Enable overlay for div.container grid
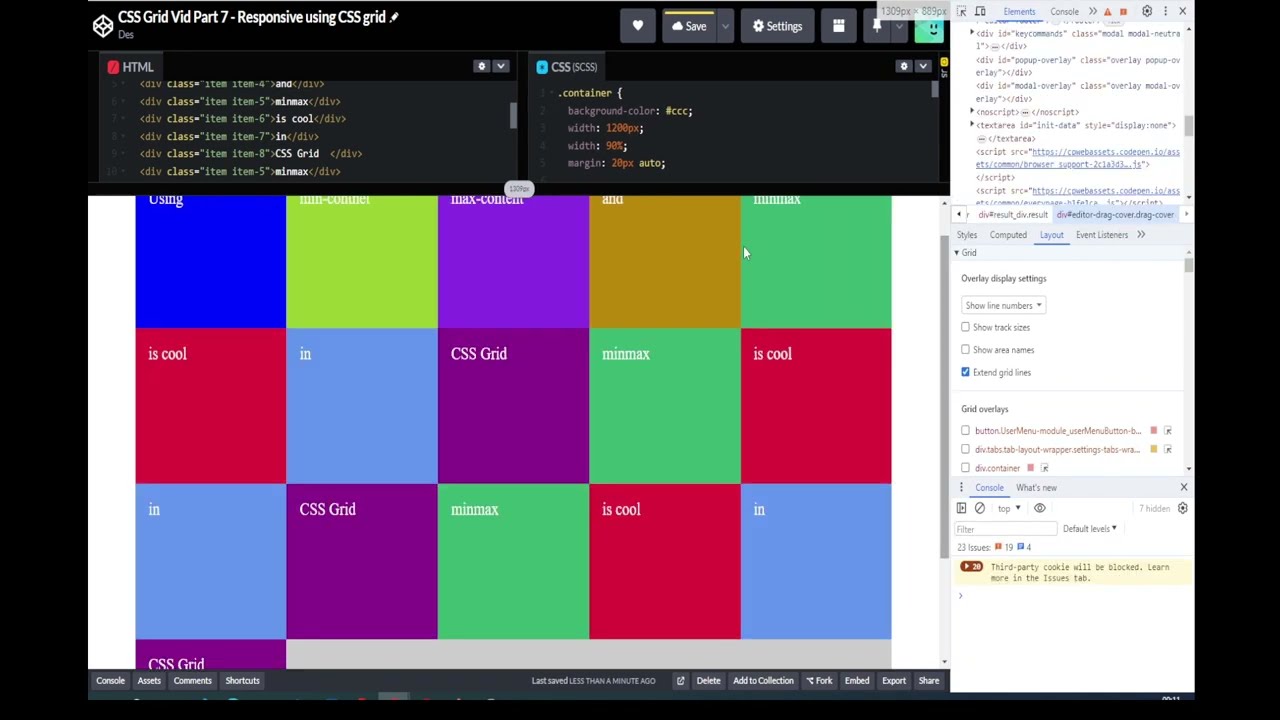Image resolution: width=1280 pixels, height=720 pixels. 965,468
